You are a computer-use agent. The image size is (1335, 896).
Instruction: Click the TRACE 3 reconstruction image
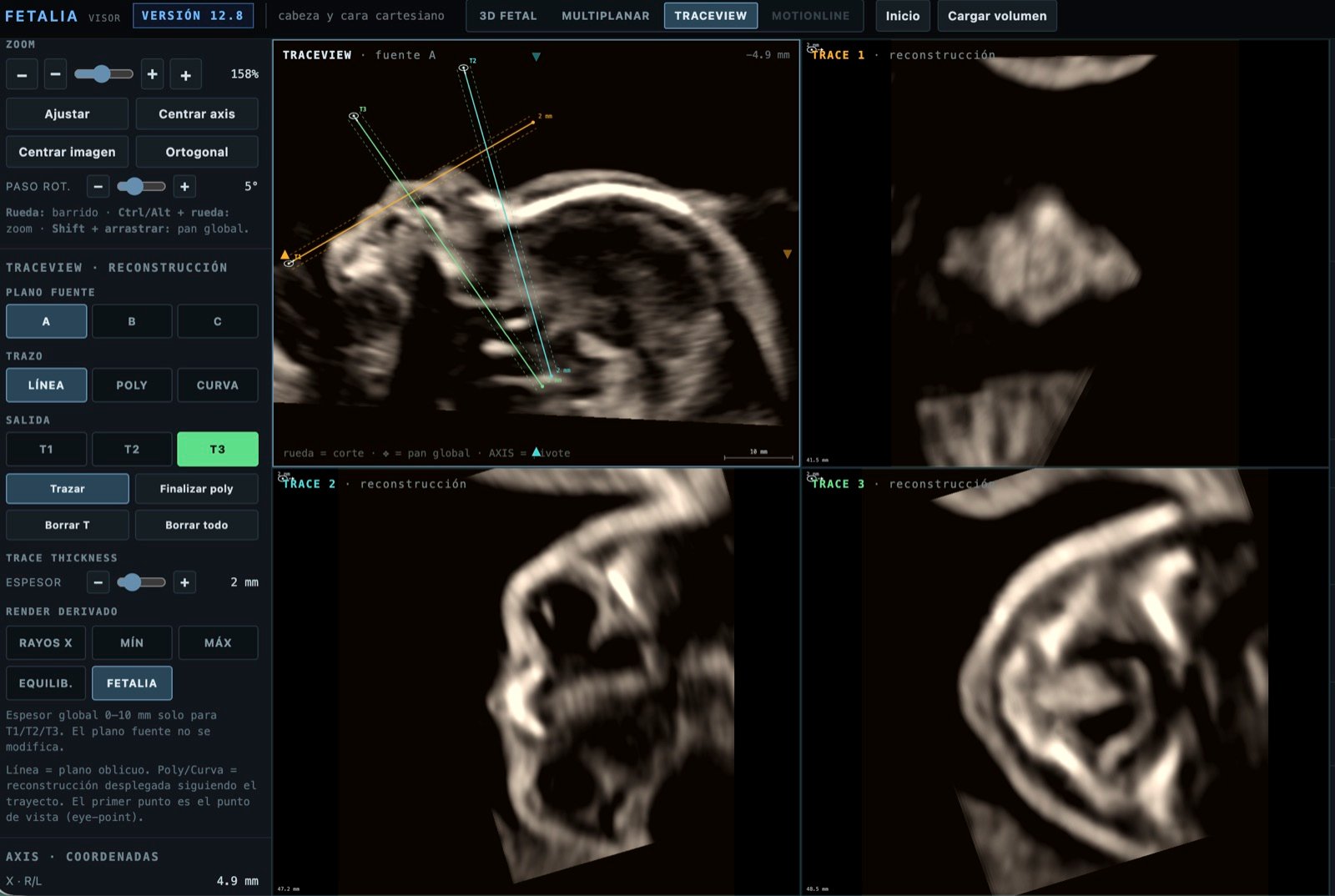1065,682
